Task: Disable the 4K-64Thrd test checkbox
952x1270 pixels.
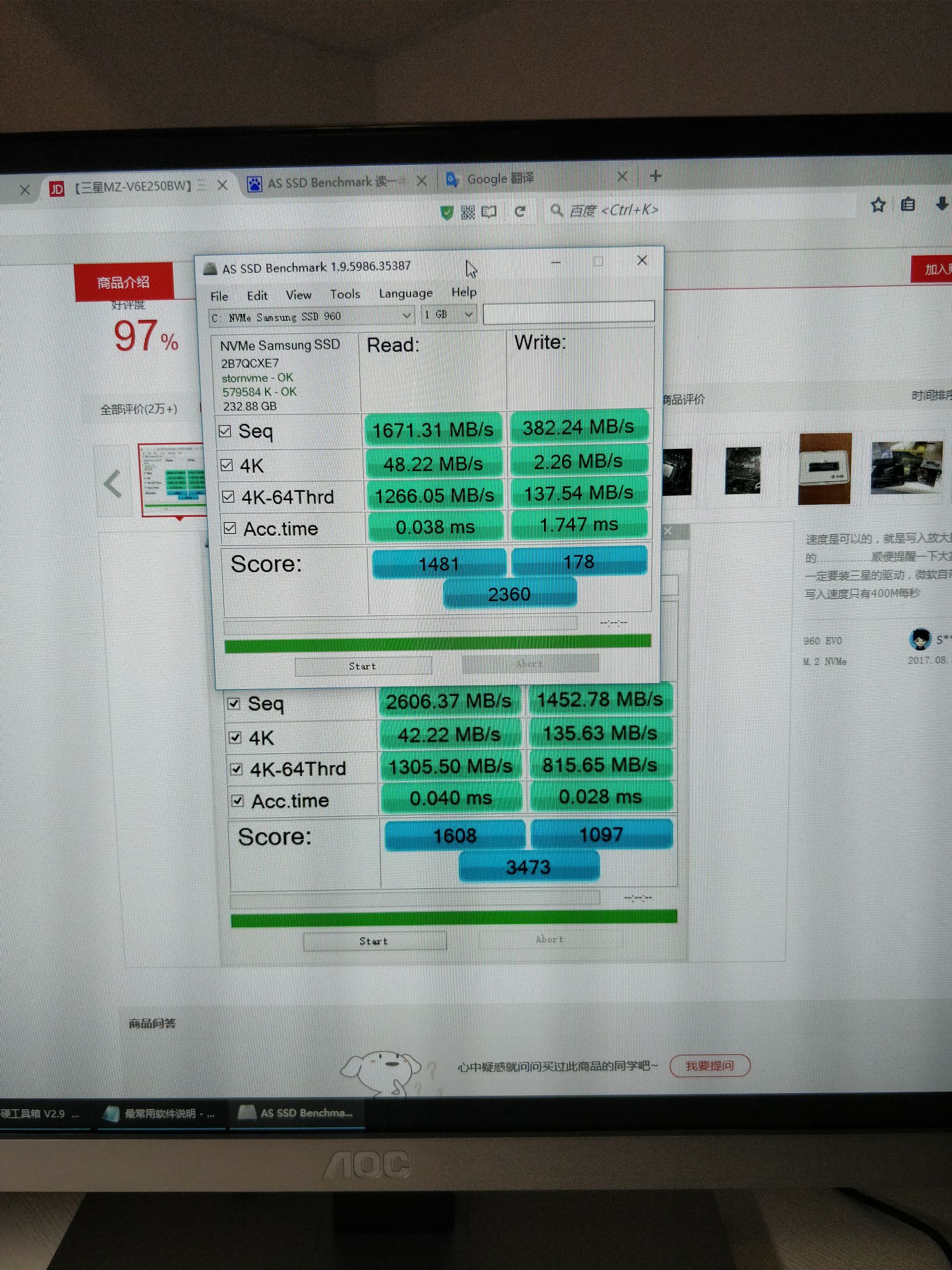Action: tap(228, 496)
